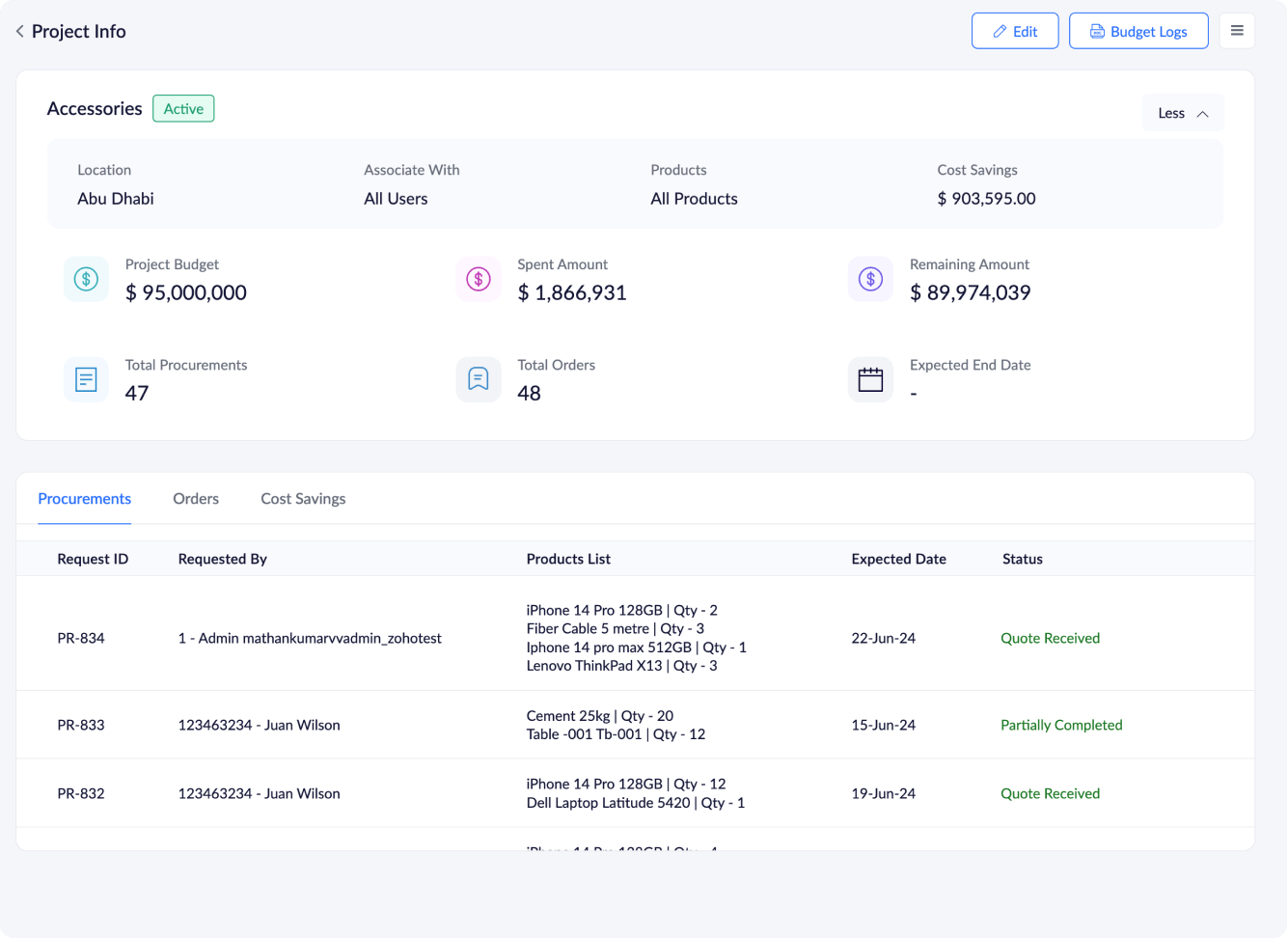Click the Remaining Amount dollar icon
This screenshot has width=1288, height=938.
[x=870, y=279]
